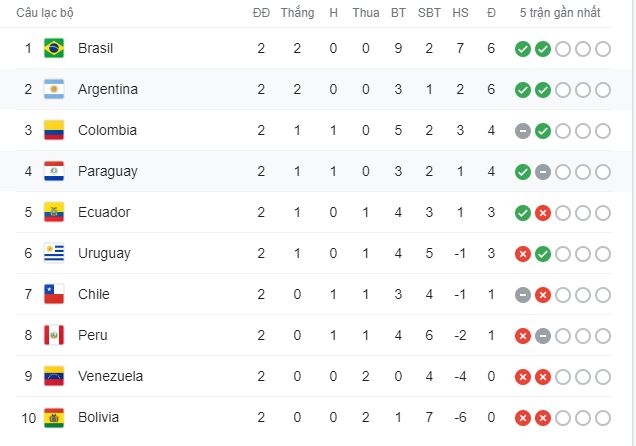Click the Colombia flag icon
Screen dimensions: 636x446
(x=54, y=130)
